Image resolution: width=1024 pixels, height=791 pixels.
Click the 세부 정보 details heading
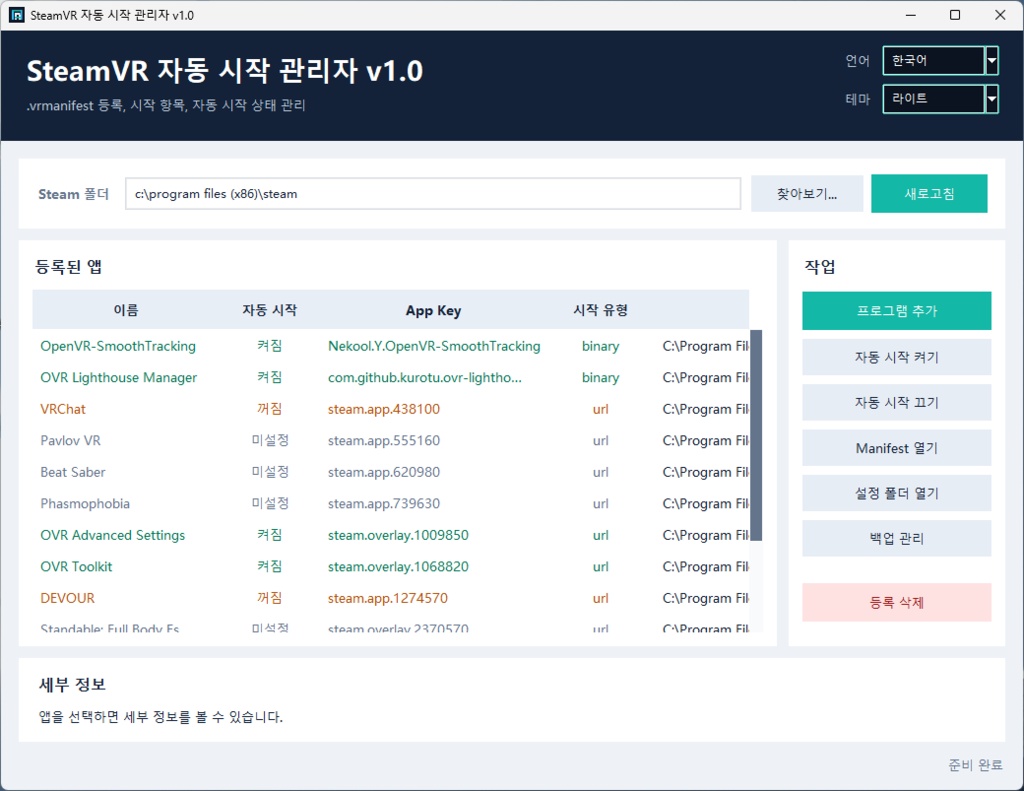click(72, 685)
